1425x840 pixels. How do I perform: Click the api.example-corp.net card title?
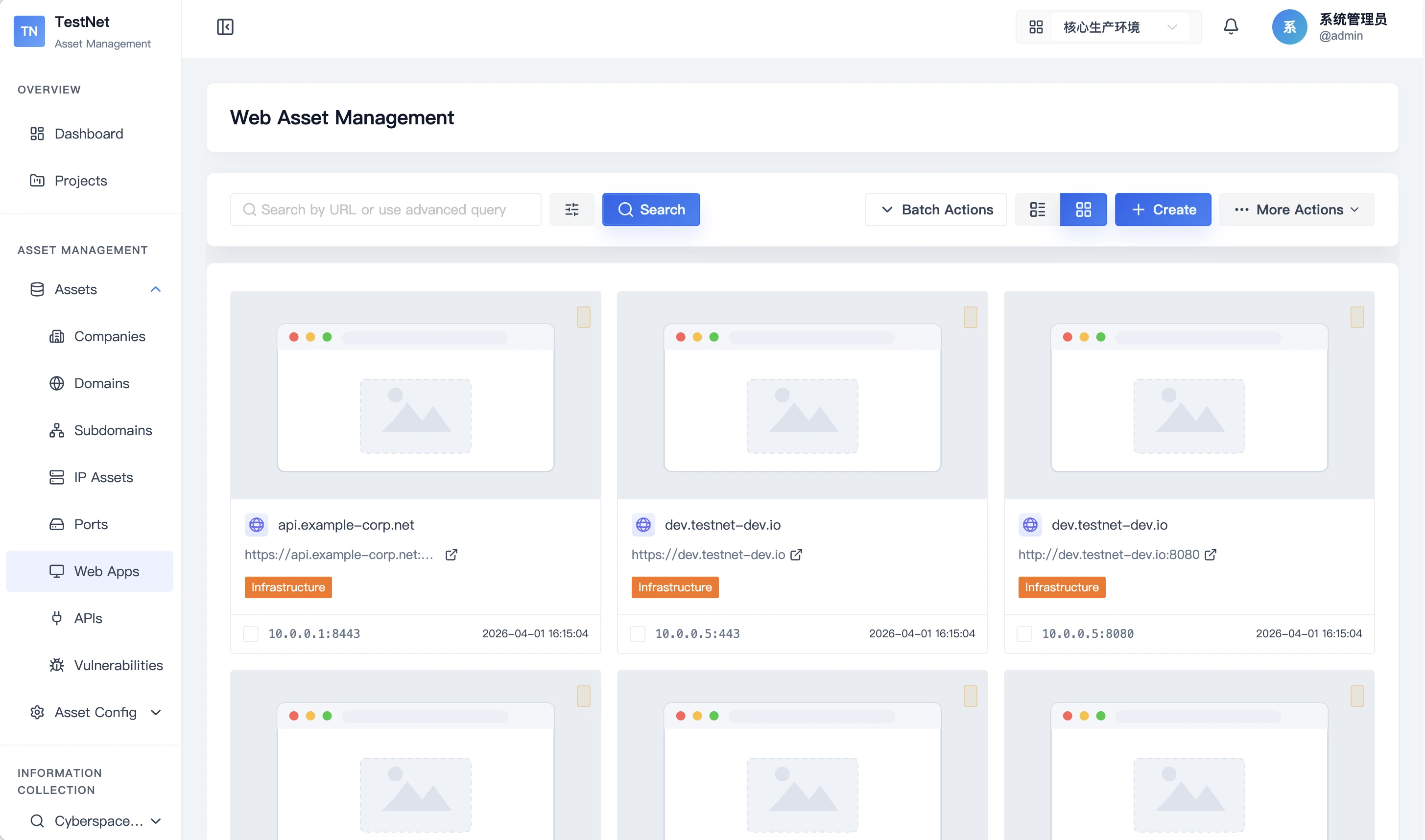346,525
